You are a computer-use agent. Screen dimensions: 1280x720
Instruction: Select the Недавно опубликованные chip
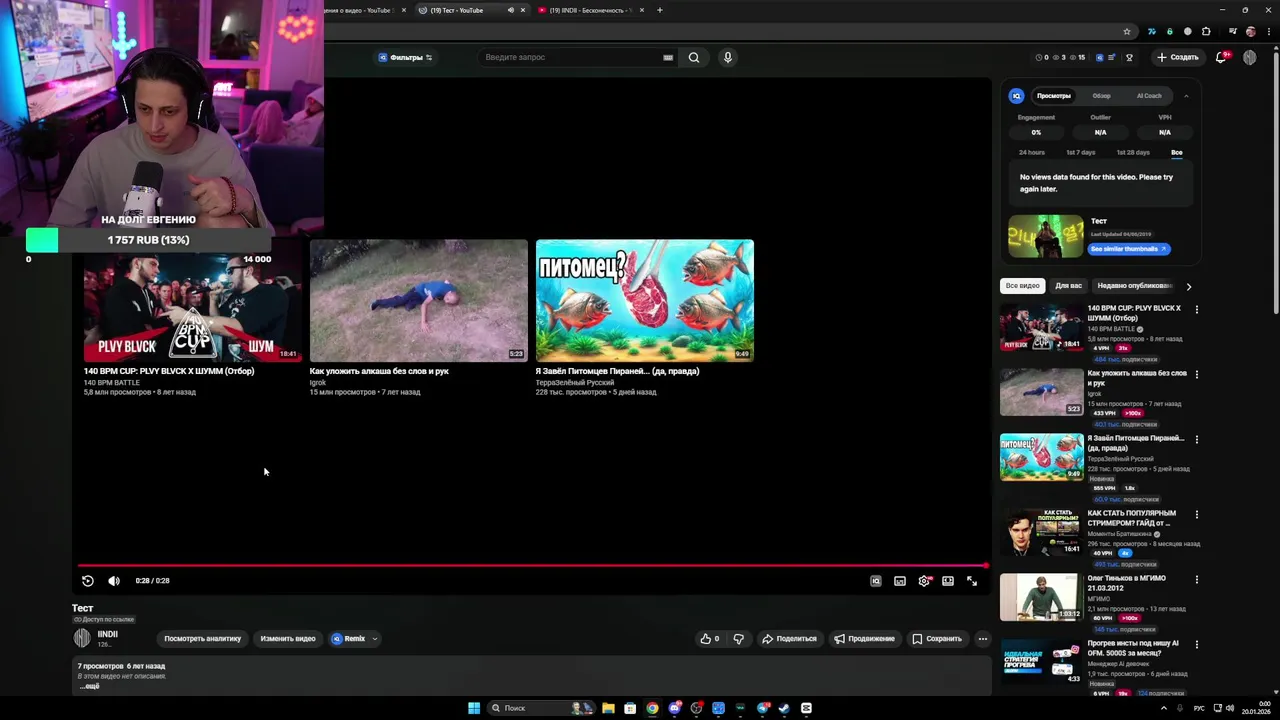coord(1133,286)
